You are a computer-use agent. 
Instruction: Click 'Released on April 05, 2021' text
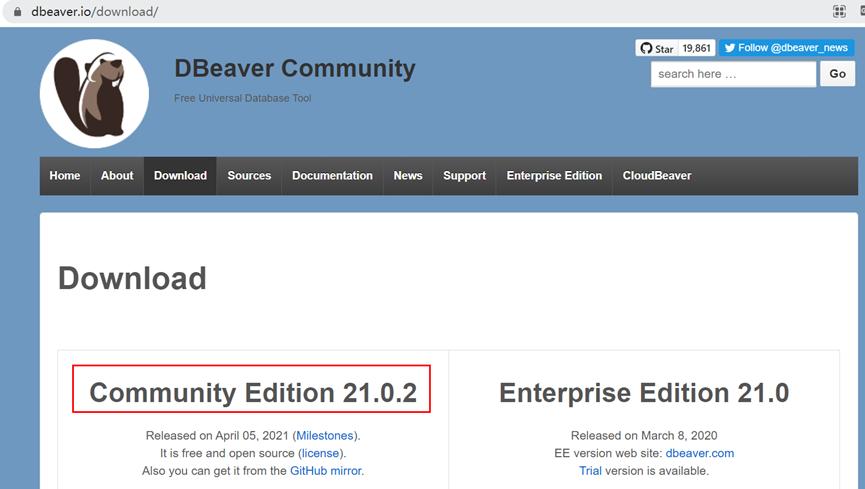point(217,435)
